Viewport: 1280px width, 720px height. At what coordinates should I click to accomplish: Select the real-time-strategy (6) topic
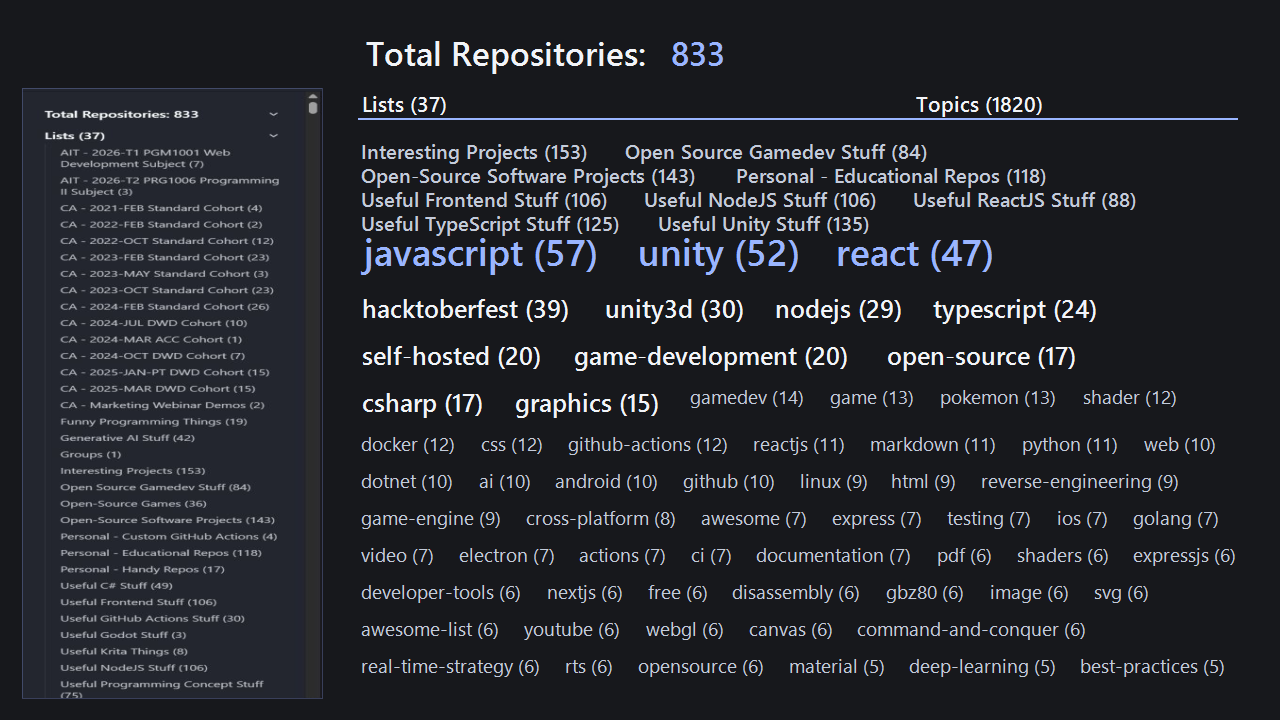451,667
